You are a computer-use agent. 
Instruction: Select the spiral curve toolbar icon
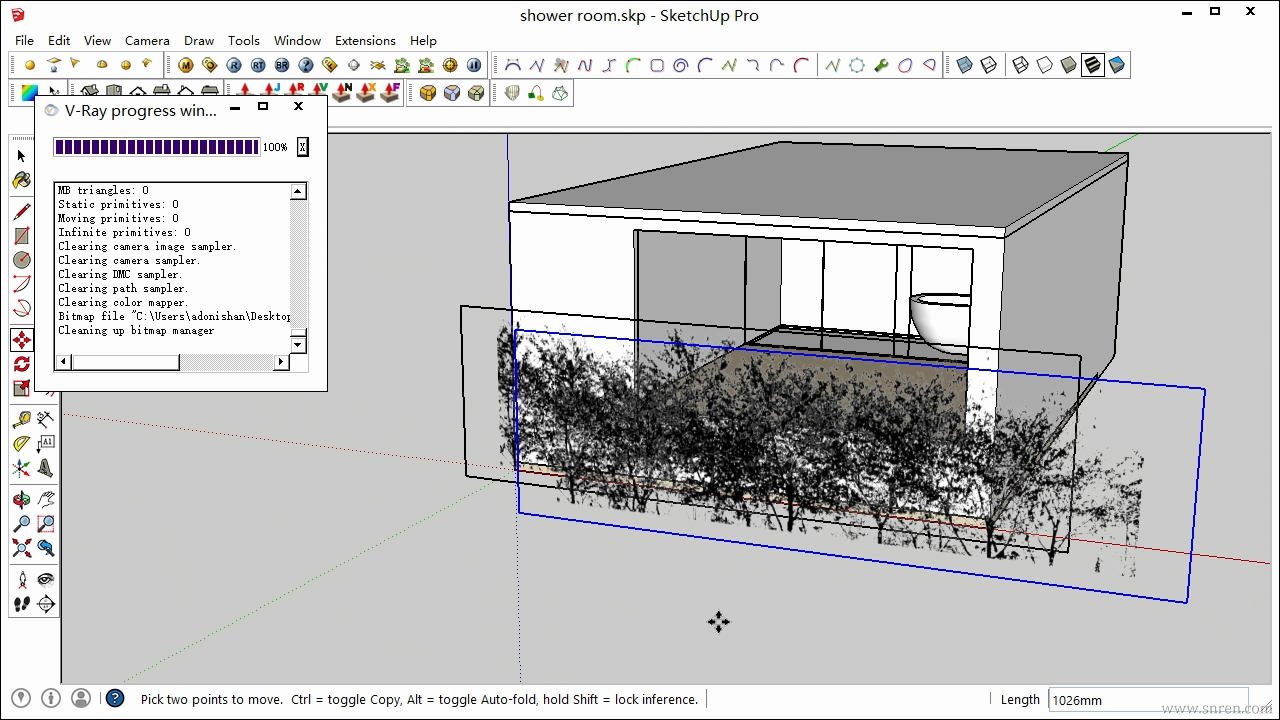point(681,65)
